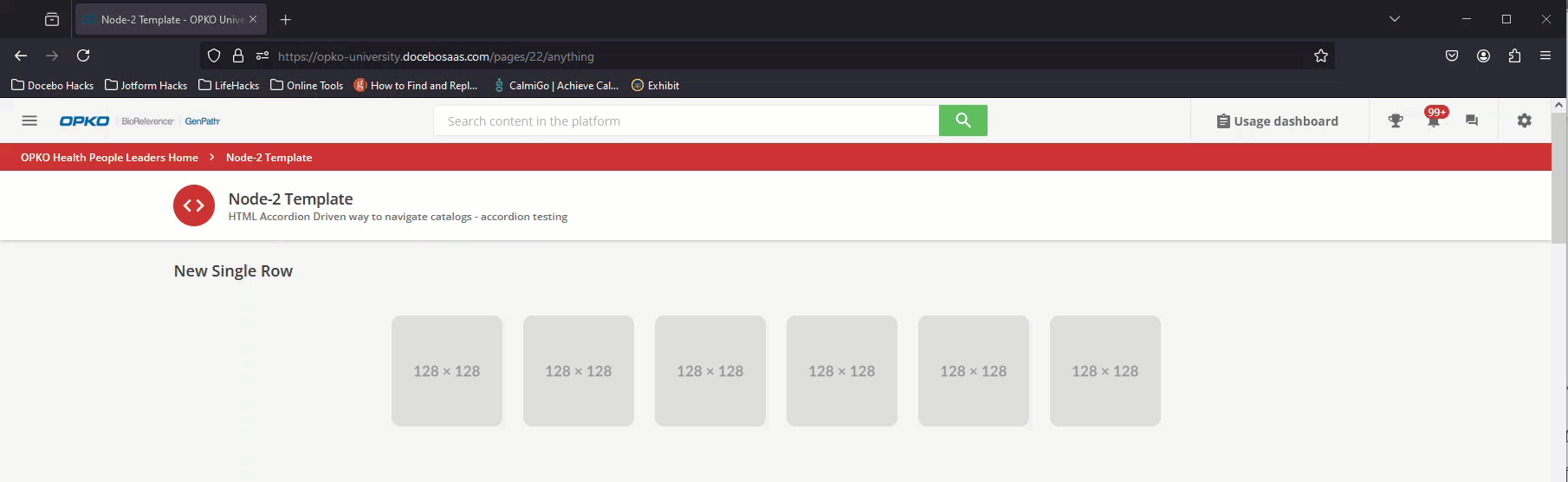Click the New Single Row heading
Image resolution: width=1568 pixels, height=482 pixels.
coord(233,271)
